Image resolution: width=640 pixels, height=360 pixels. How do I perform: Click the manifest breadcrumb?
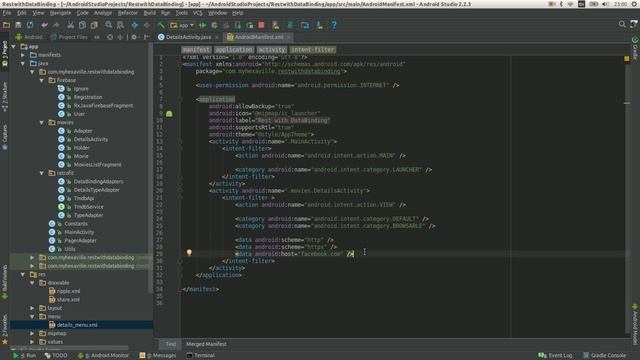[196, 50]
